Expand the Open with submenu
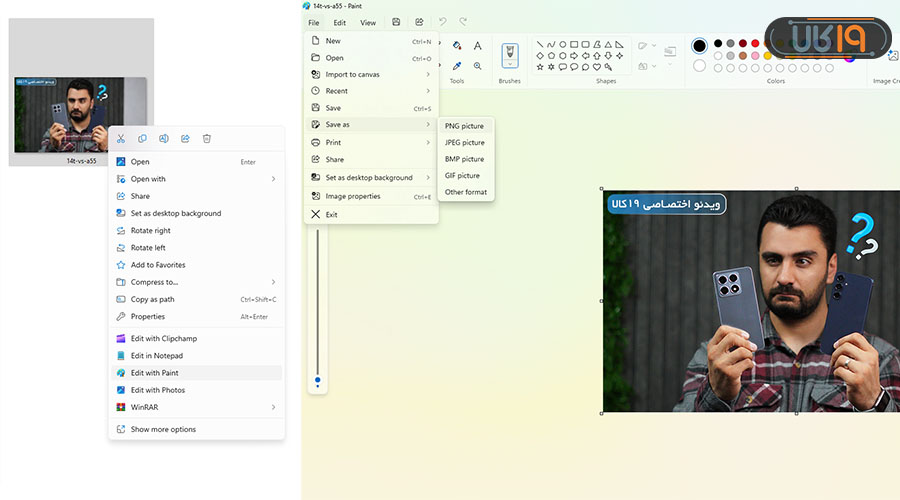Image resolution: width=900 pixels, height=500 pixels. coord(273,179)
